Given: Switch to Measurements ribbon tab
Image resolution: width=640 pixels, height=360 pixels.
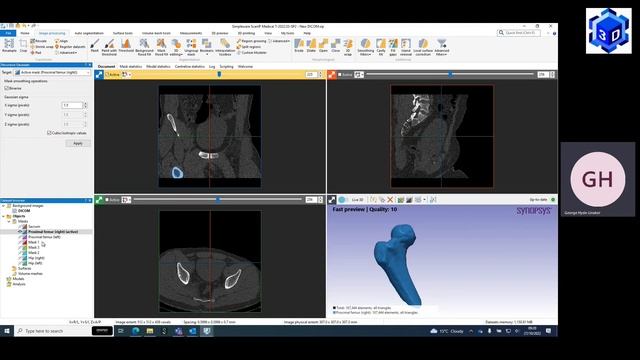Looking at the screenshot, I should [191, 33].
